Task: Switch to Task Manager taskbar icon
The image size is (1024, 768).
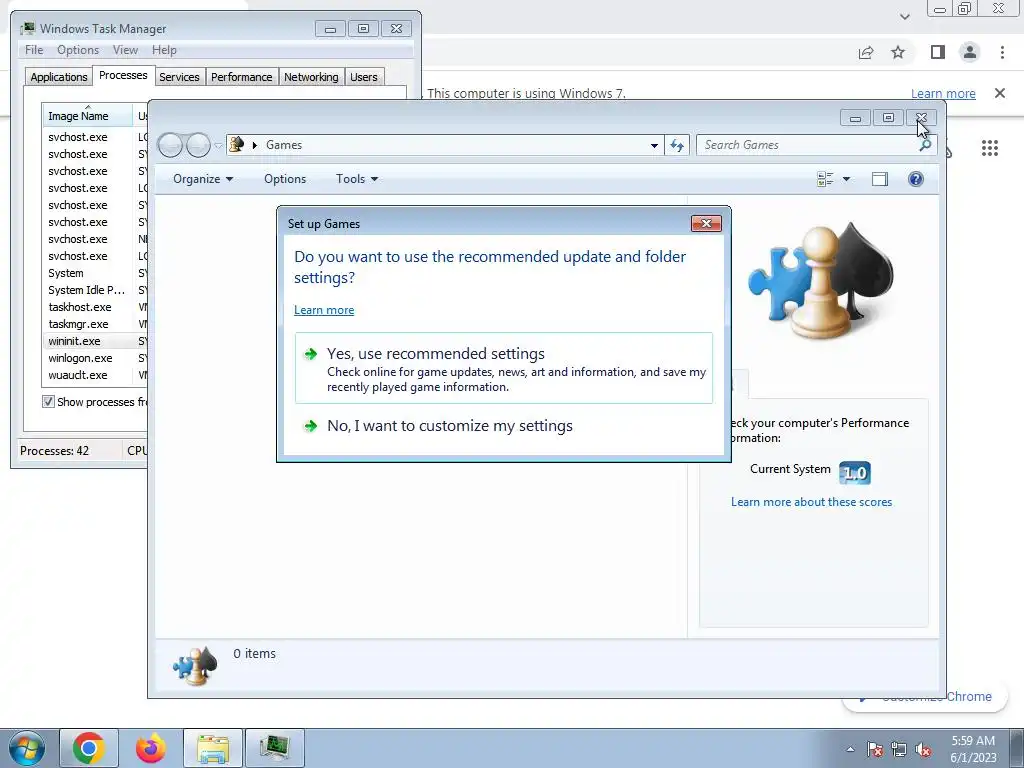Action: pyautogui.click(x=275, y=748)
